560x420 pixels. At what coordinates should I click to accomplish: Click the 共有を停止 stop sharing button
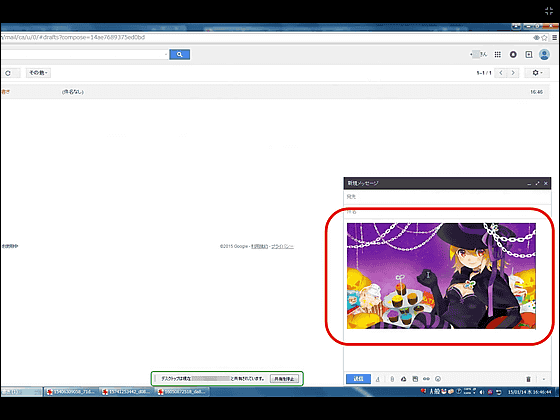tap(284, 379)
